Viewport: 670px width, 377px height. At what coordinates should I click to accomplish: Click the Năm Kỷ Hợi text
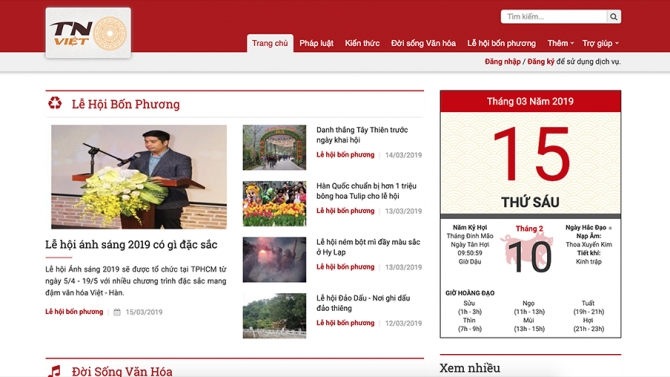(x=470, y=227)
